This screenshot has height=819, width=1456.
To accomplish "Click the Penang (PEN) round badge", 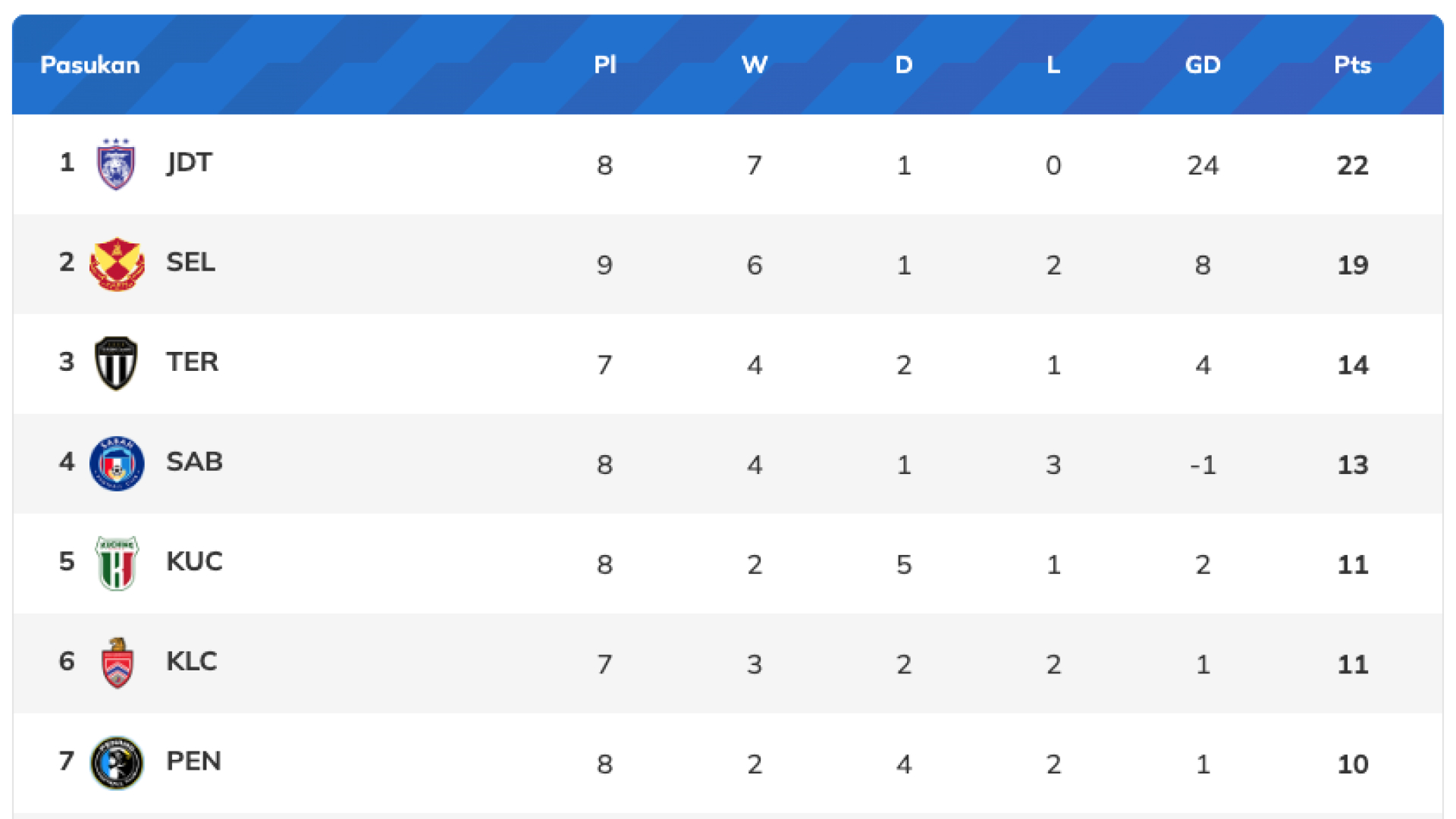I will click(x=116, y=762).
